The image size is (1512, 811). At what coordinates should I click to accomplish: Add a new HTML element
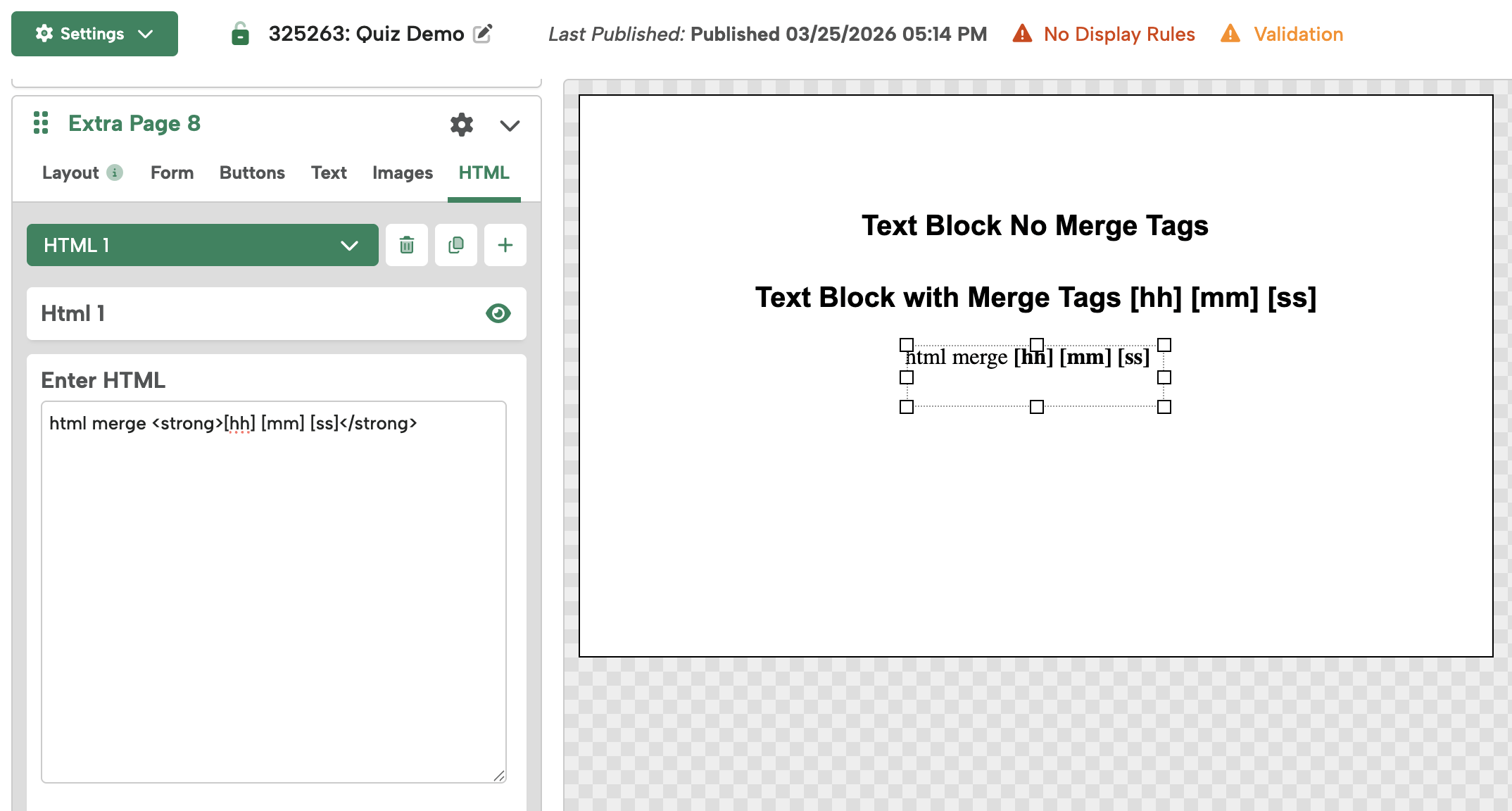(x=505, y=244)
